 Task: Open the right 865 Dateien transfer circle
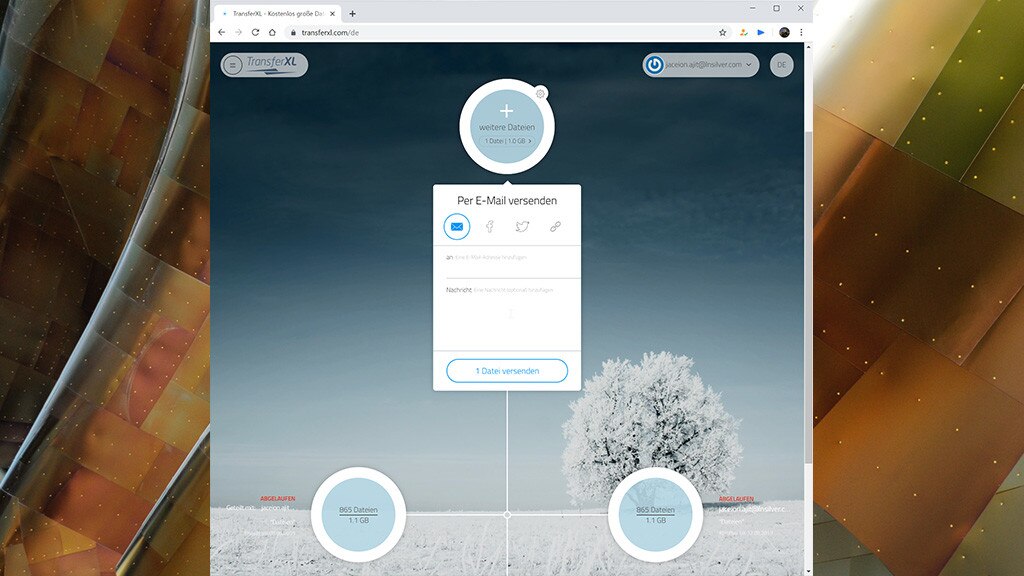pos(656,514)
